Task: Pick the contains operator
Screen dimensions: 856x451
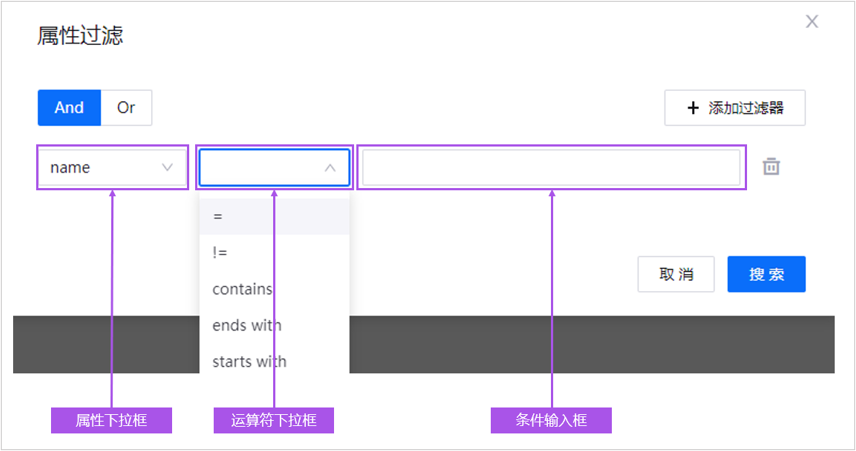Action: pos(243,289)
